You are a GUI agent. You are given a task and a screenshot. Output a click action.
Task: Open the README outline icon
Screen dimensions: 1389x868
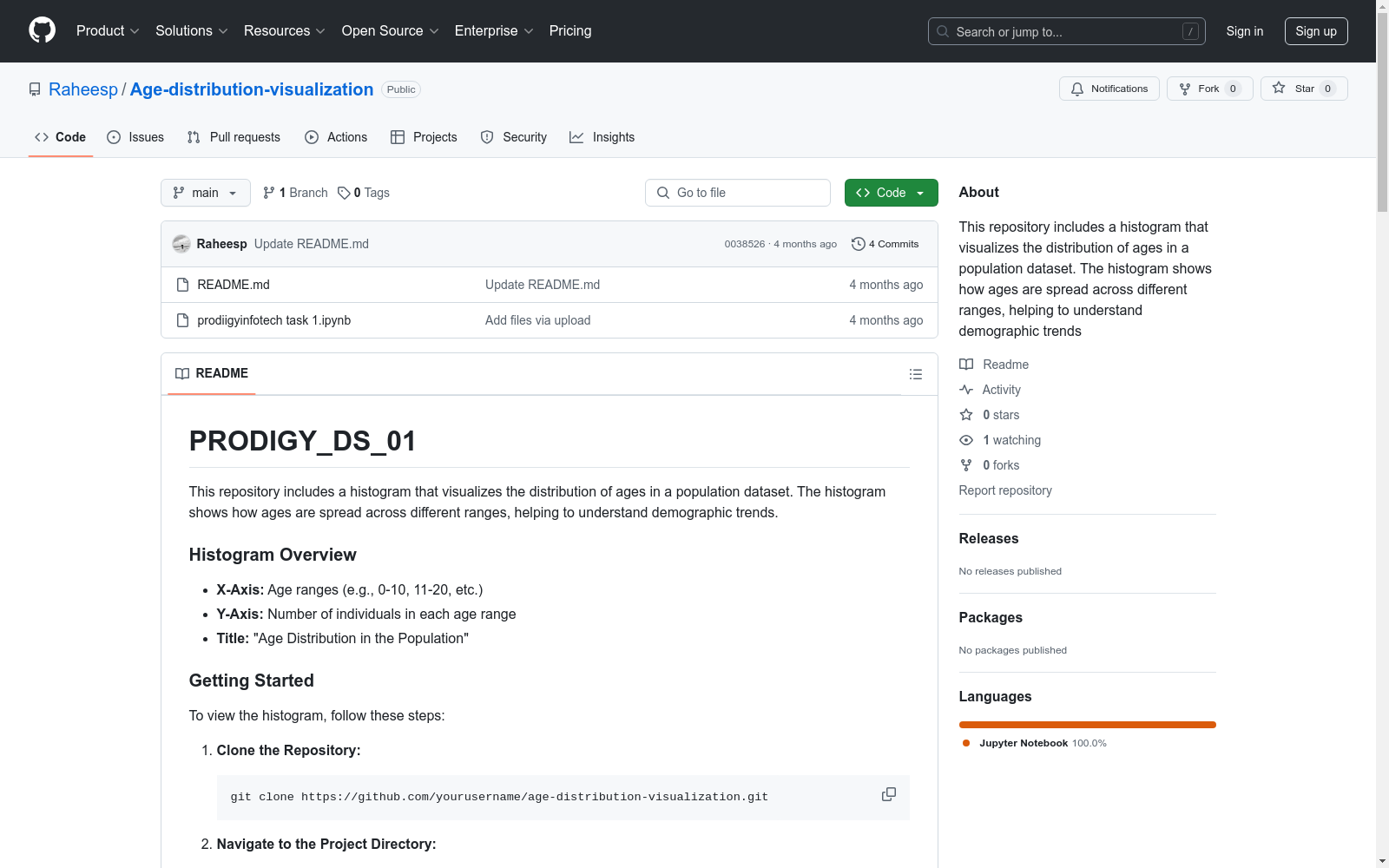click(x=915, y=374)
